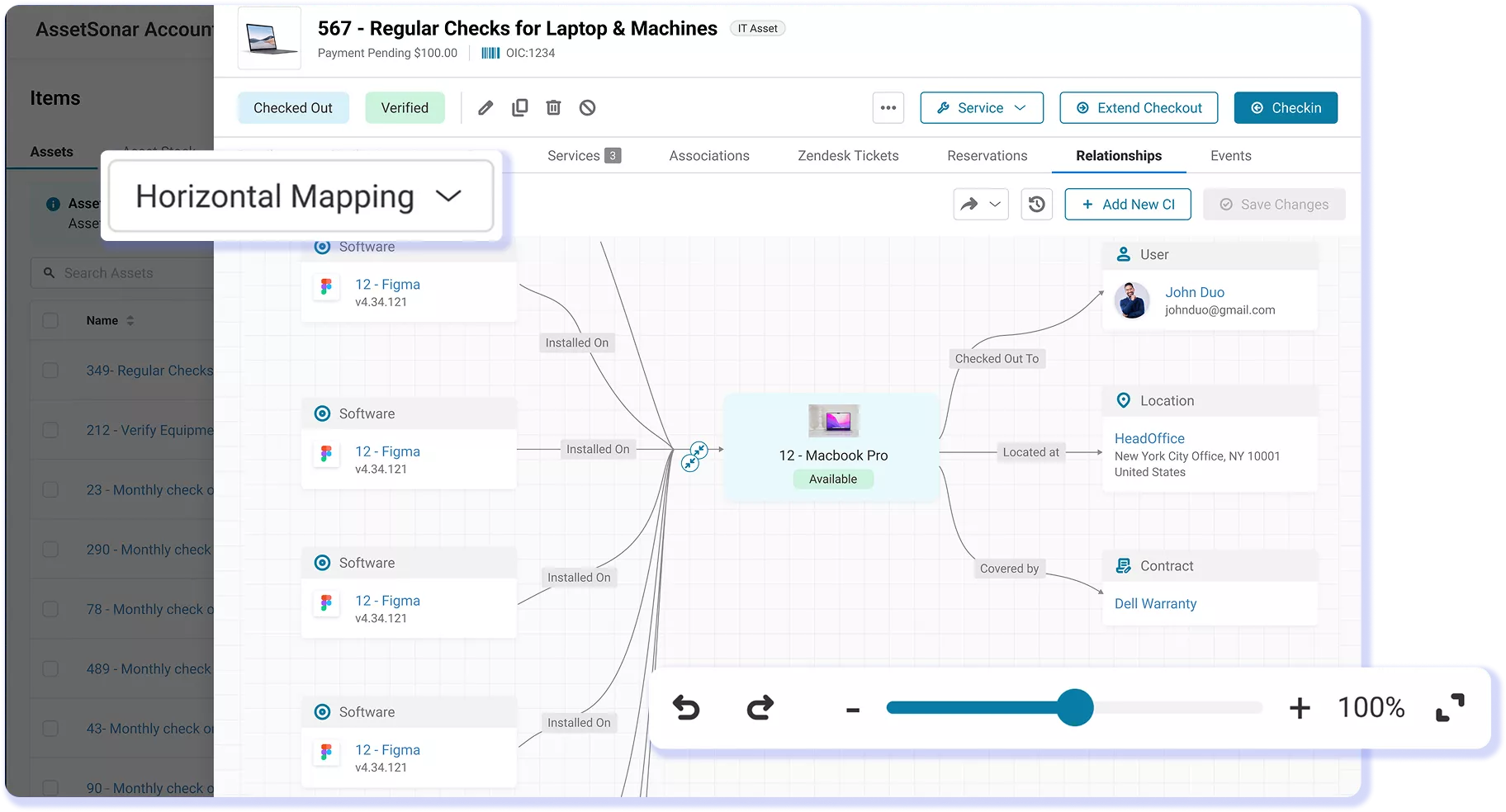Check the box for 90 - Monthly check
The width and height of the screenshot is (1506, 812).
tap(50, 788)
